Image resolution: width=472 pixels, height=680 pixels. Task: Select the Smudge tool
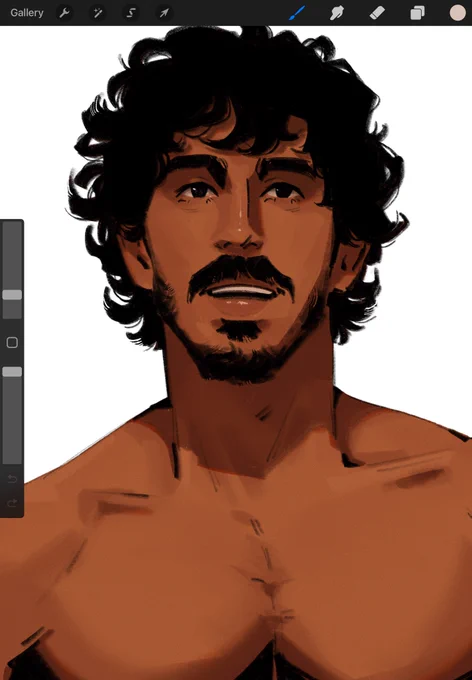click(x=337, y=13)
